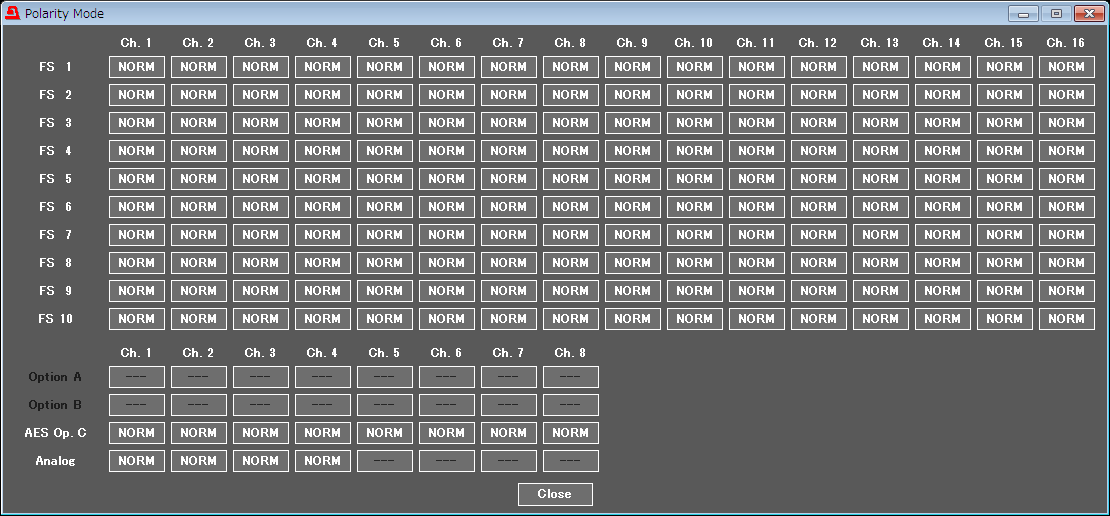The image size is (1110, 516).
Task: Toggle FS 8 Ch. 3 NORM button
Action: (261, 263)
